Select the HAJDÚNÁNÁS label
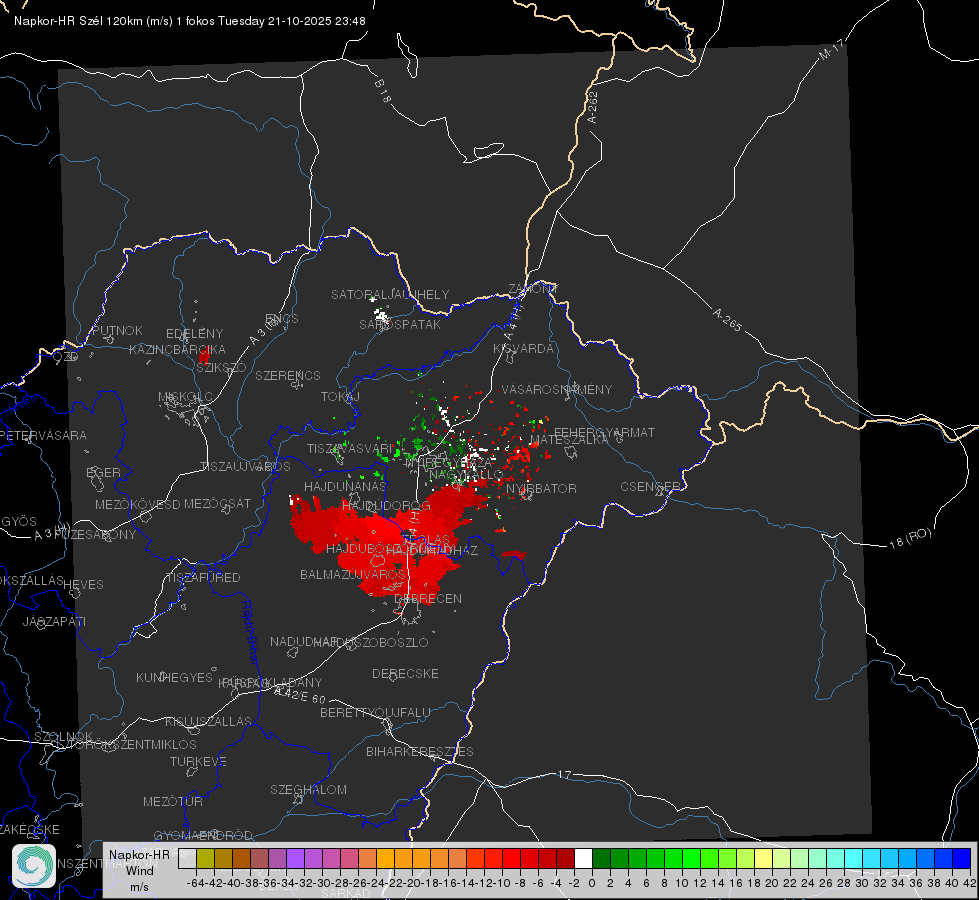Image resolution: width=979 pixels, height=900 pixels. (345, 486)
